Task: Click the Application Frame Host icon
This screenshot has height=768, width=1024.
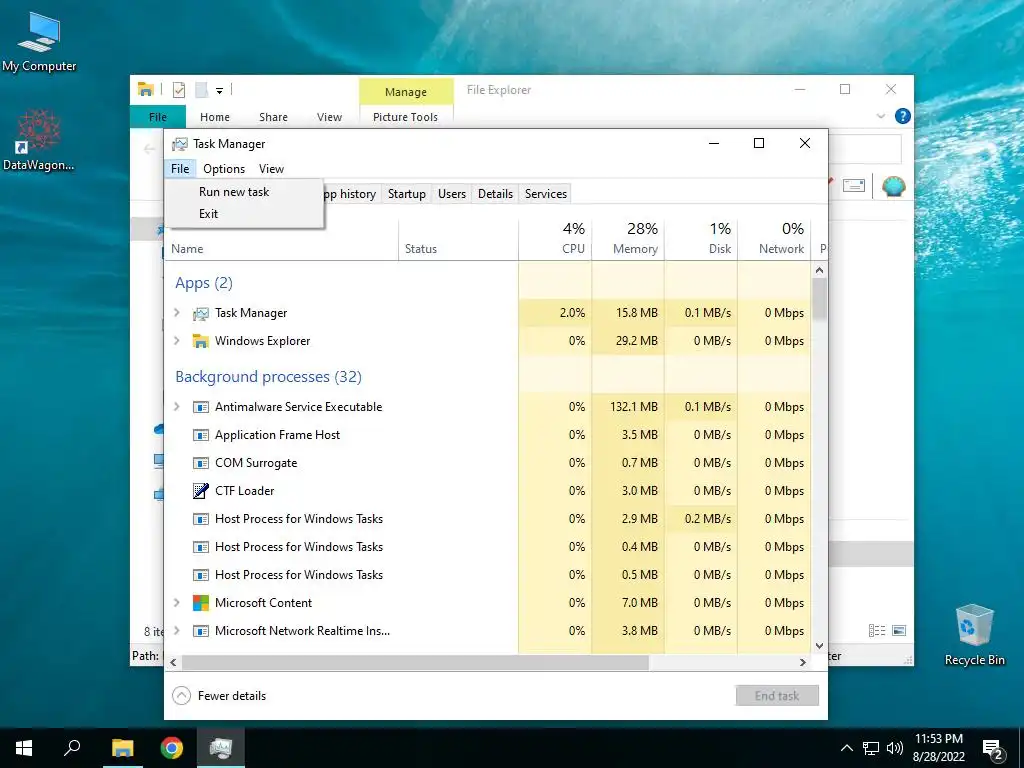Action: click(200, 435)
